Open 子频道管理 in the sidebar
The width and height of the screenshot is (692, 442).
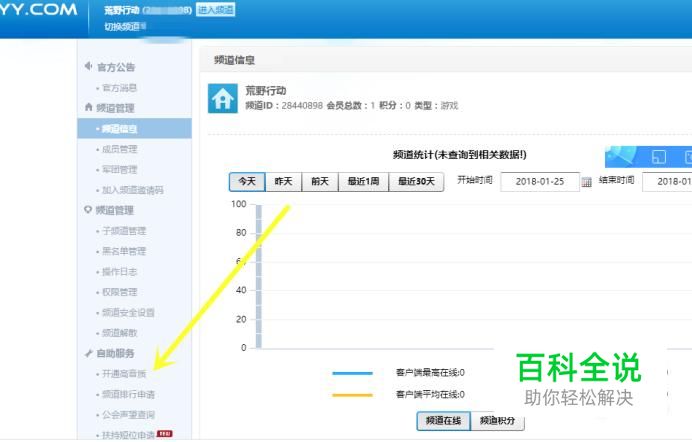tap(124, 231)
